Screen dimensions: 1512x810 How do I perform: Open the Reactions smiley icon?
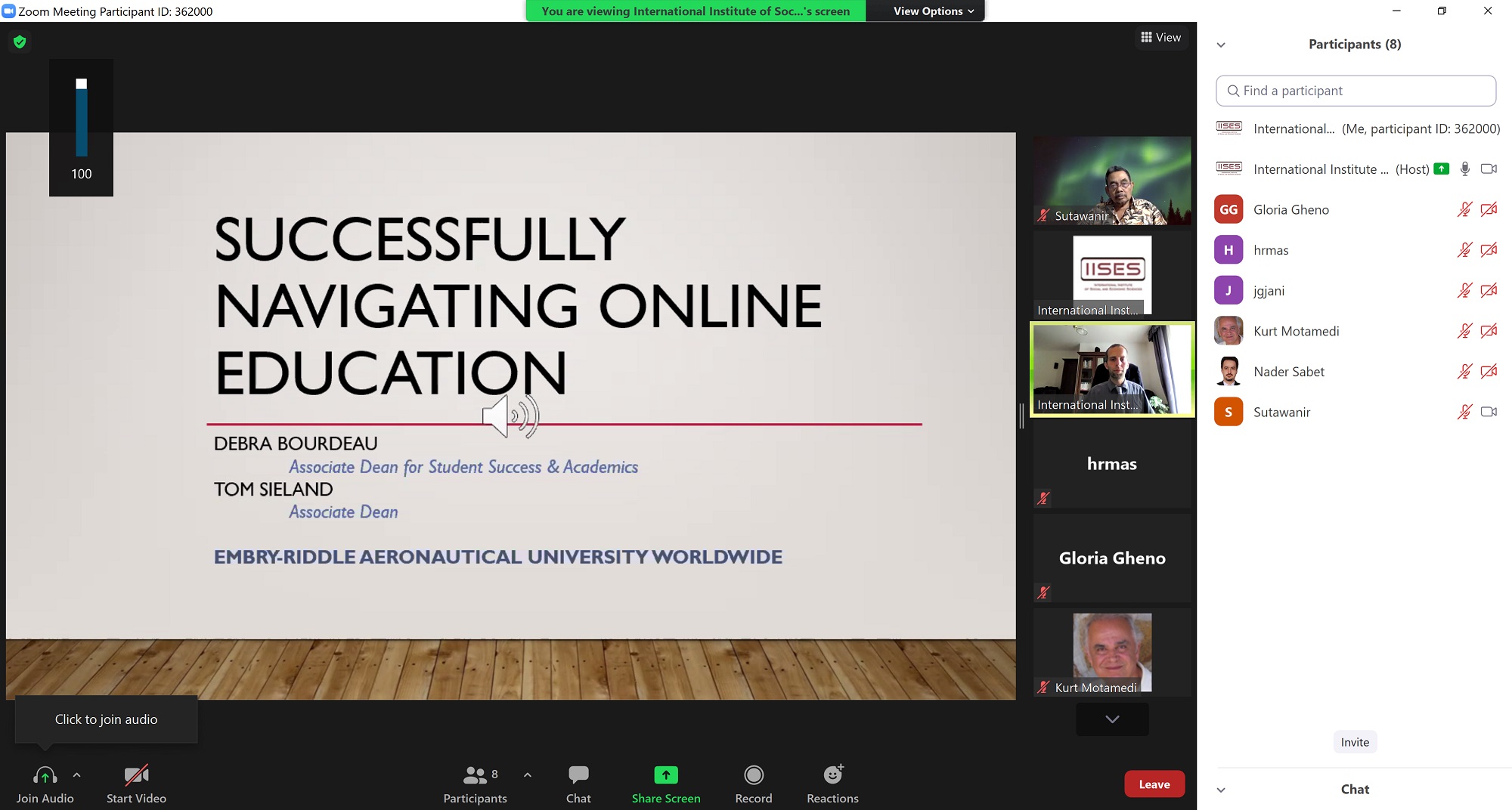833,774
